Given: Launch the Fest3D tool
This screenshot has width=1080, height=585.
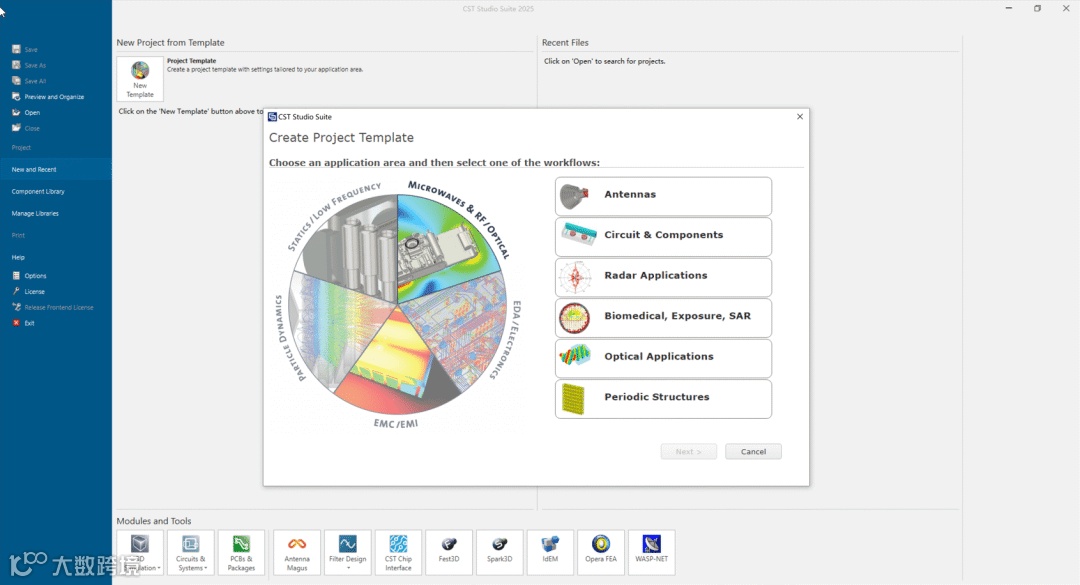Looking at the screenshot, I should pyautogui.click(x=449, y=553).
